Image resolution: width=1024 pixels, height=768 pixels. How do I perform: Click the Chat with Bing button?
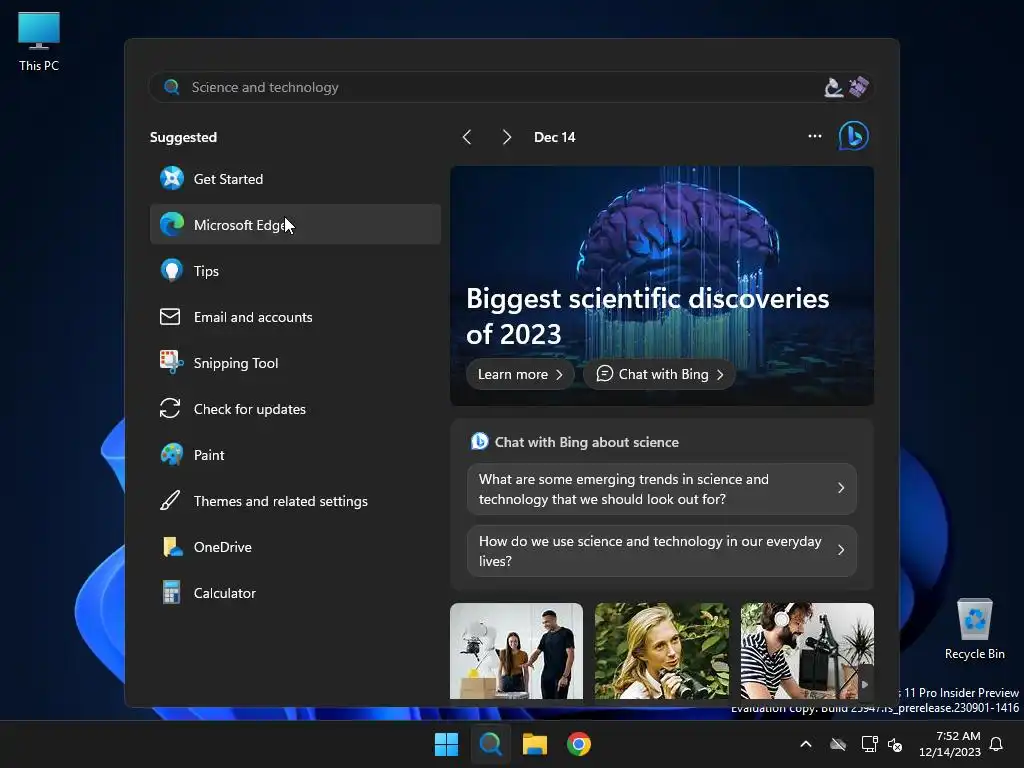click(x=659, y=374)
